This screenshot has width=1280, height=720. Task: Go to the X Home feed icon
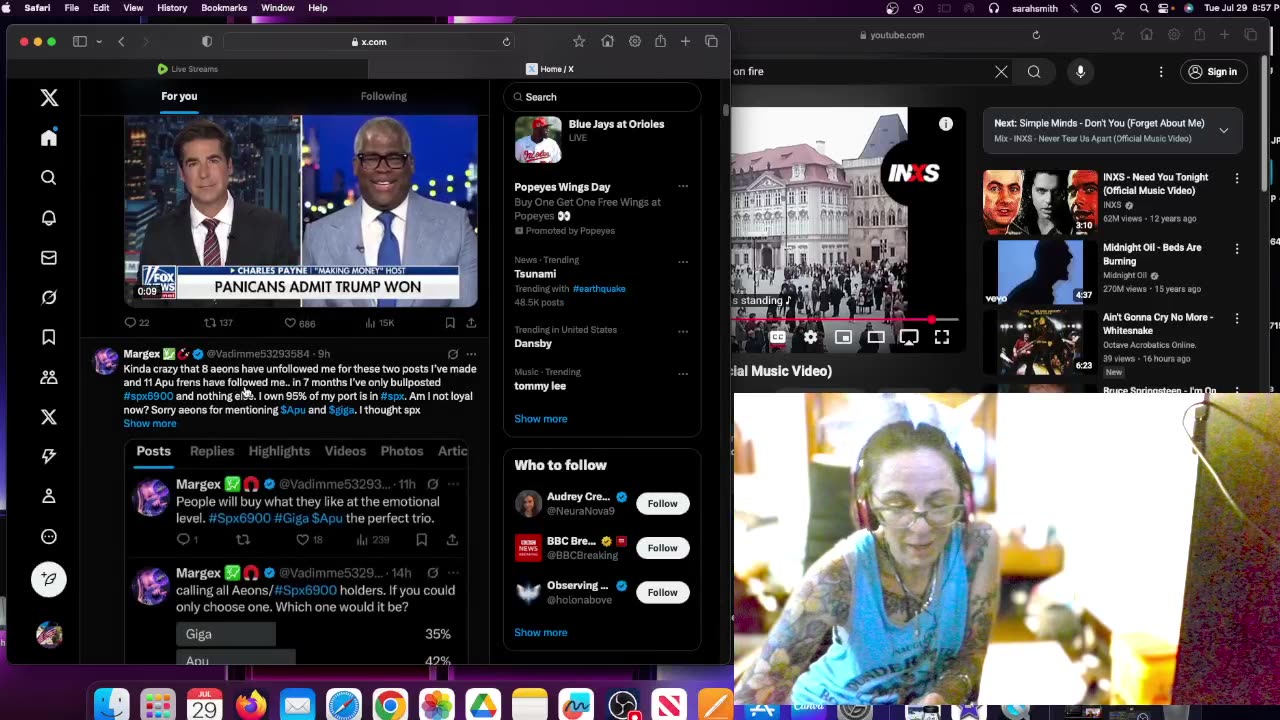49,138
